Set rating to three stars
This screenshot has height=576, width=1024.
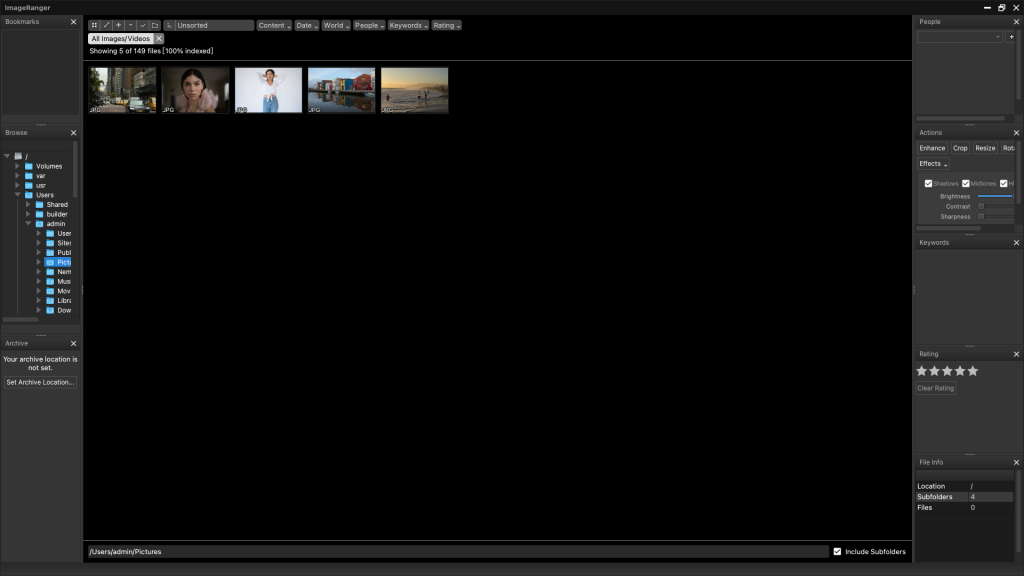947,371
